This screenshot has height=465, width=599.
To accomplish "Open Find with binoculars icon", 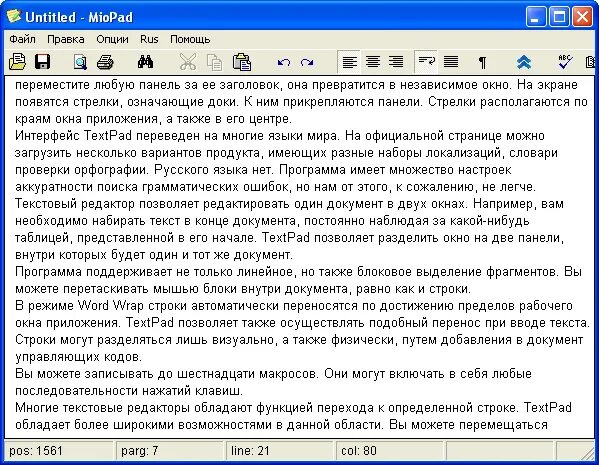I will pos(146,61).
